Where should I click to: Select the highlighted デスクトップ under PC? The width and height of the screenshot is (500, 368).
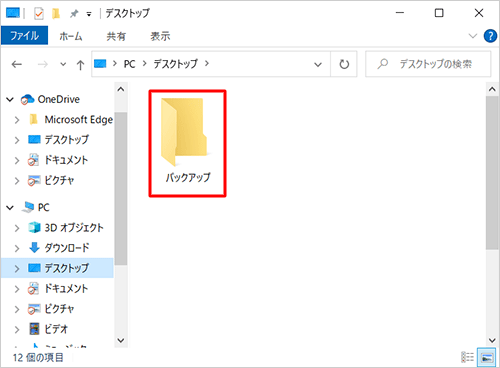tap(67, 268)
